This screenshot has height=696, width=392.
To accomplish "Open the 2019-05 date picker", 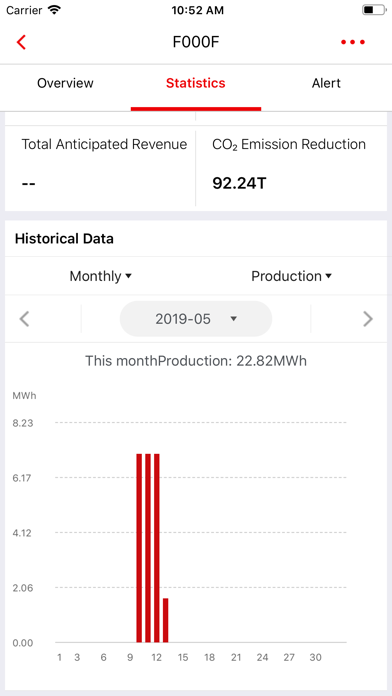I will [196, 319].
